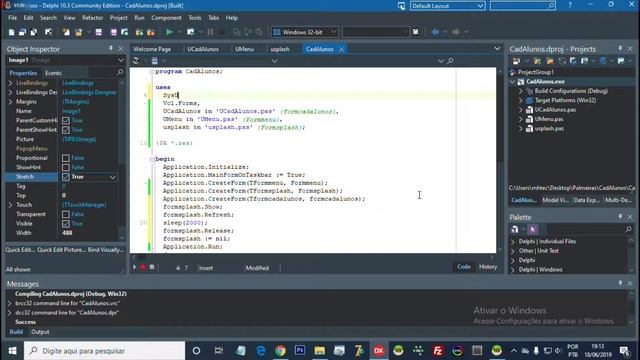Click the forward navigation arrow in toolbar

coord(456,32)
